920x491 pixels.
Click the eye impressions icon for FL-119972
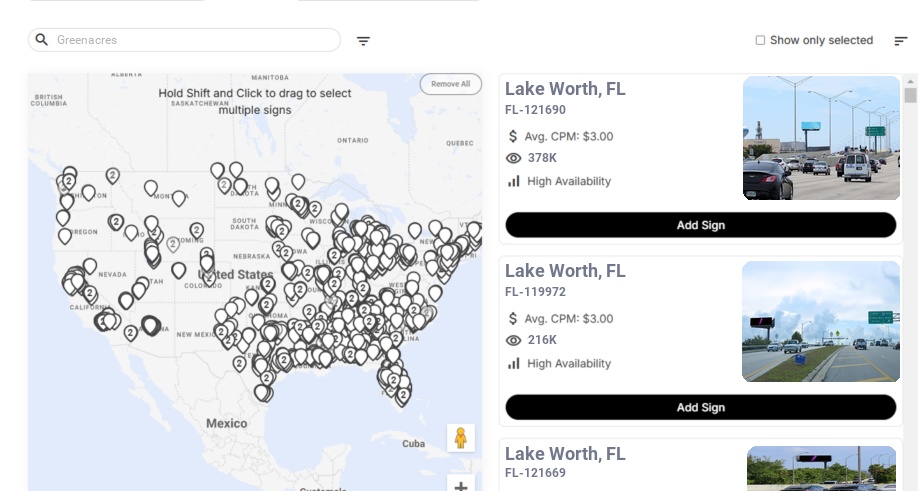pyautogui.click(x=514, y=340)
